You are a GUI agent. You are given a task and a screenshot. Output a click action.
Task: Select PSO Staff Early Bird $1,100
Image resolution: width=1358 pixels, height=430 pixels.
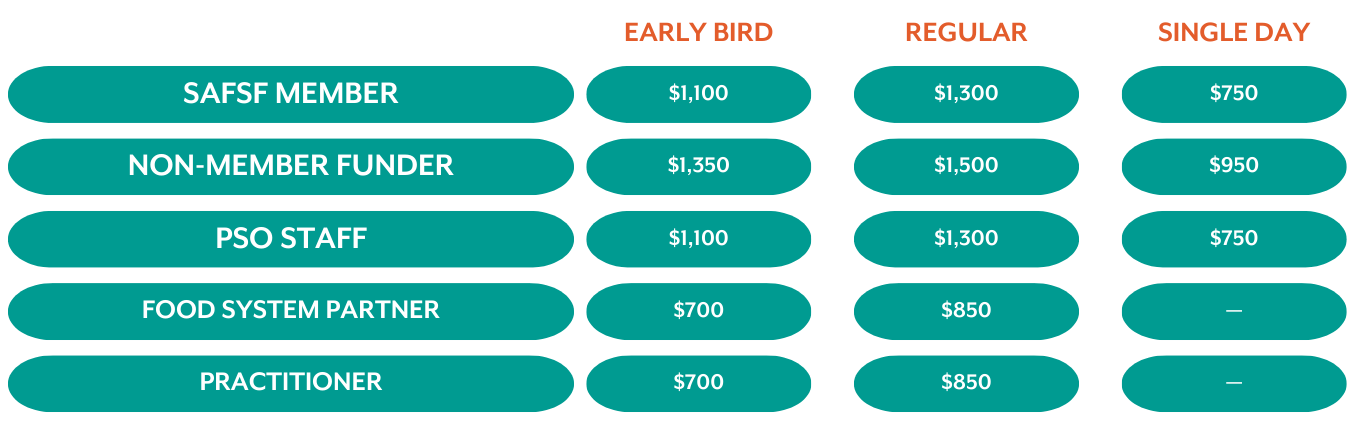pyautogui.click(x=699, y=238)
